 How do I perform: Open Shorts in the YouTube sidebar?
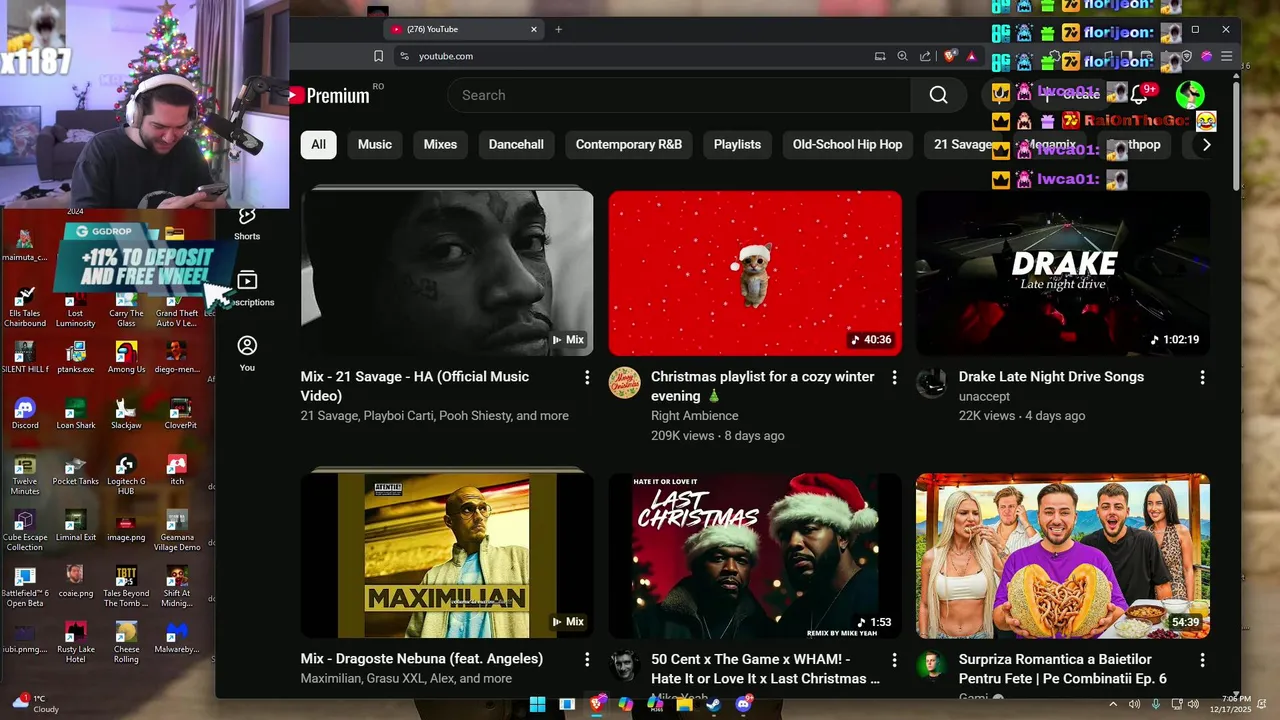pos(247,223)
